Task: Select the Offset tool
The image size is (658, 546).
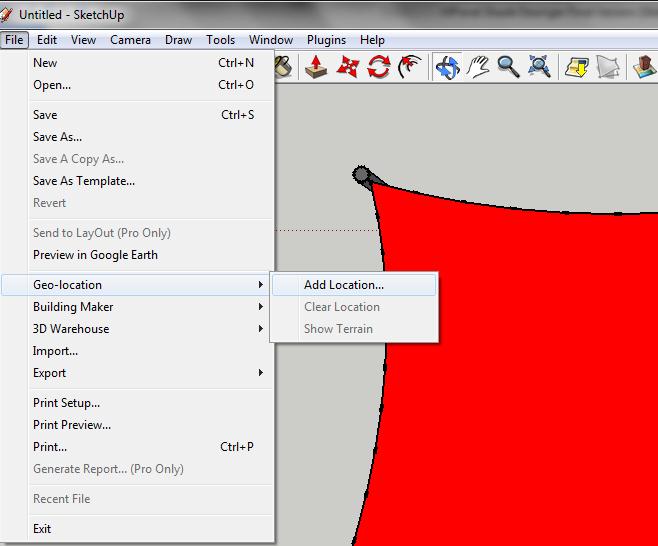Action: pos(409,67)
